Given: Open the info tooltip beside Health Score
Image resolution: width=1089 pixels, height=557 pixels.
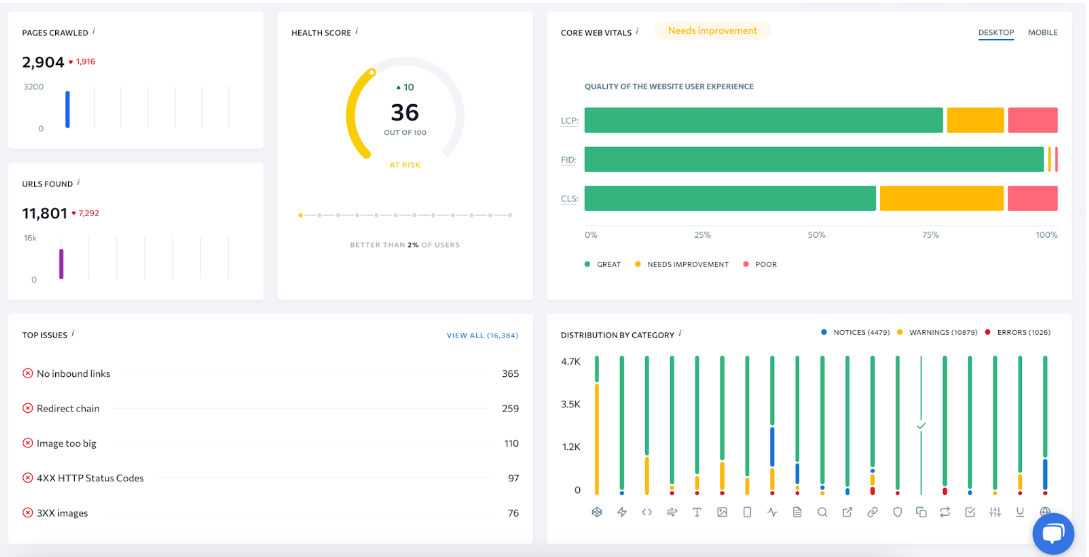Looking at the screenshot, I should pos(357,31).
